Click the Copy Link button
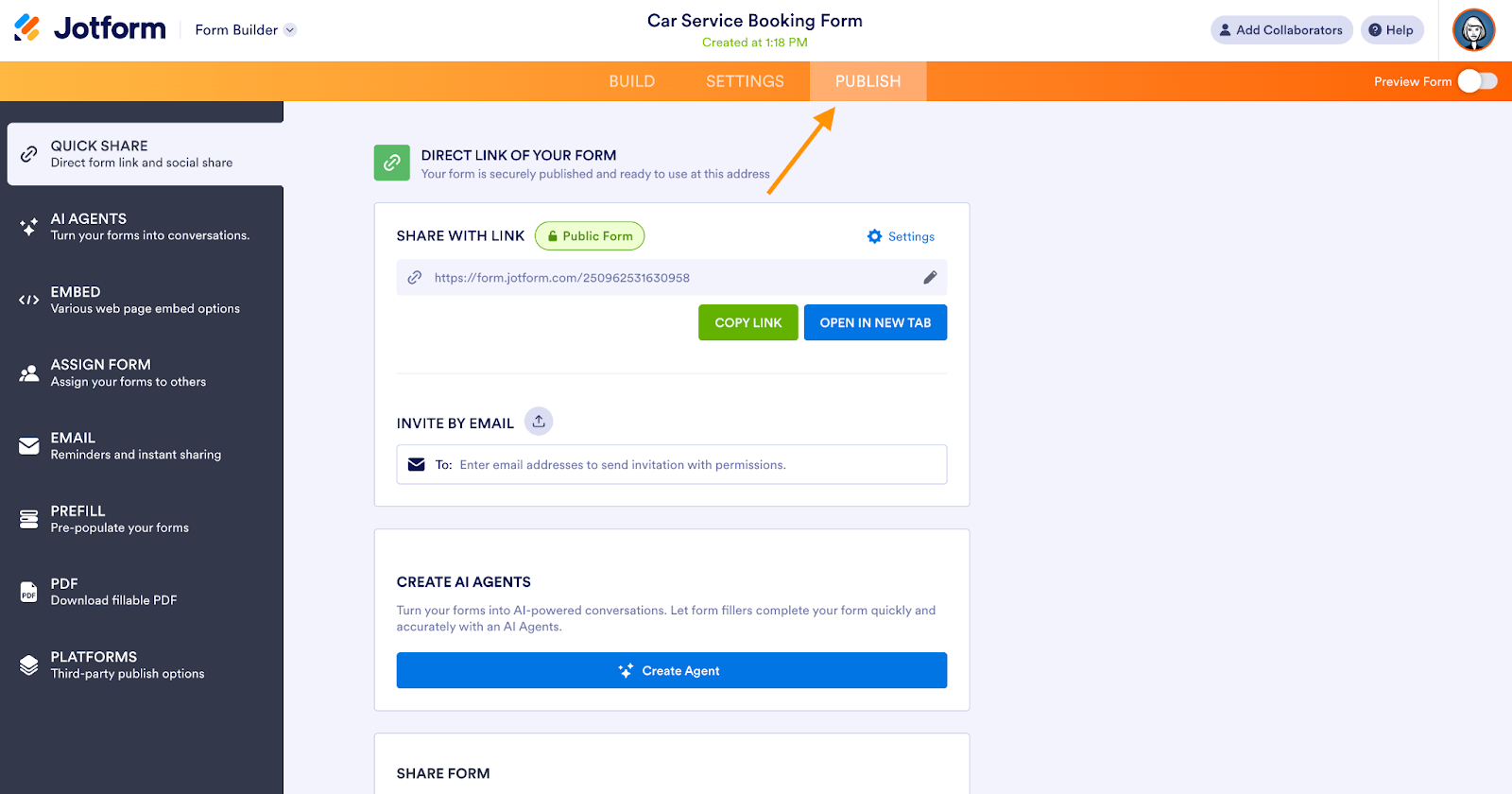The width and height of the screenshot is (1512, 794). (748, 322)
